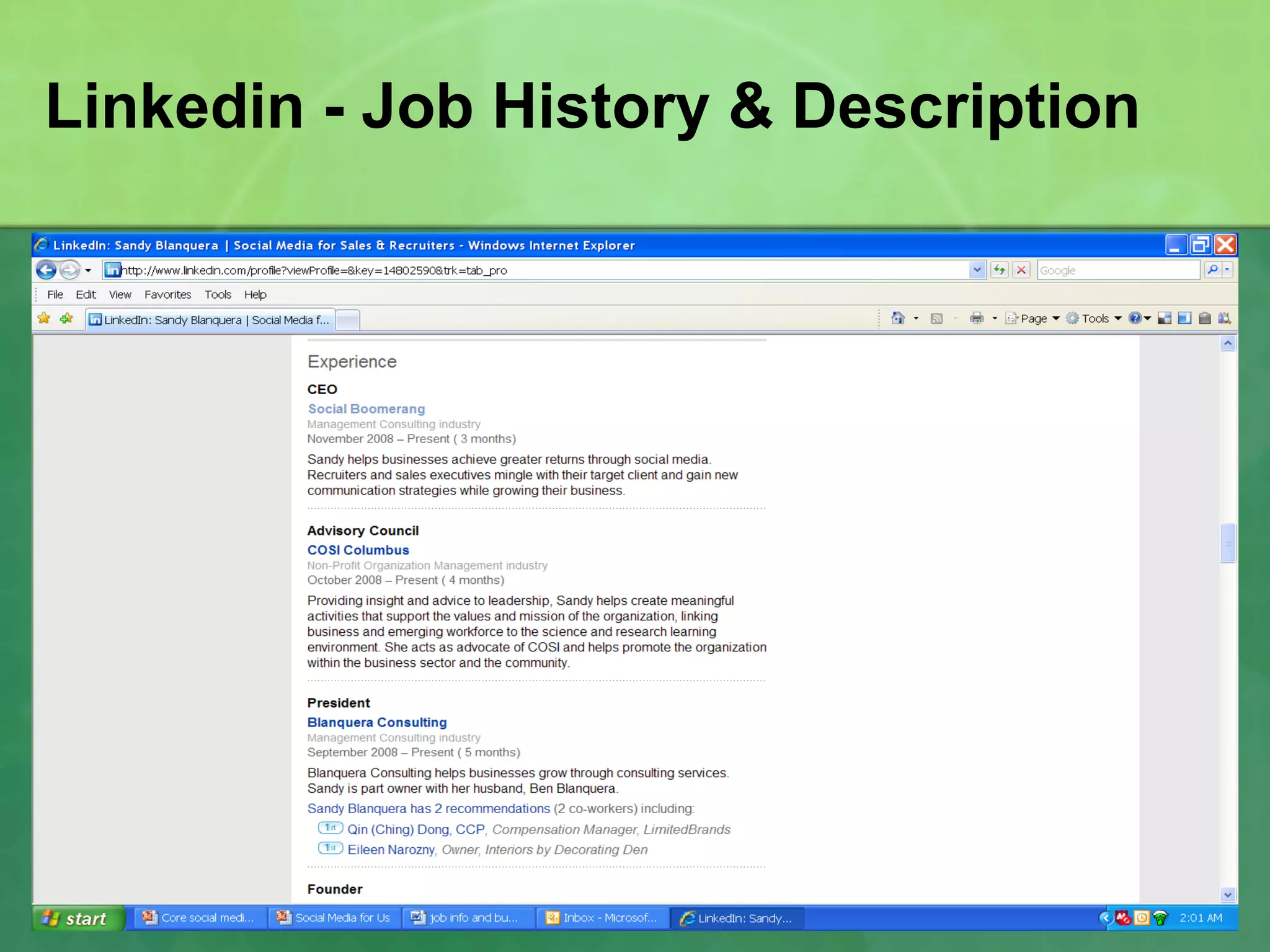Image resolution: width=1270 pixels, height=952 pixels.
Task: Click the Print icon
Action: 977,319
